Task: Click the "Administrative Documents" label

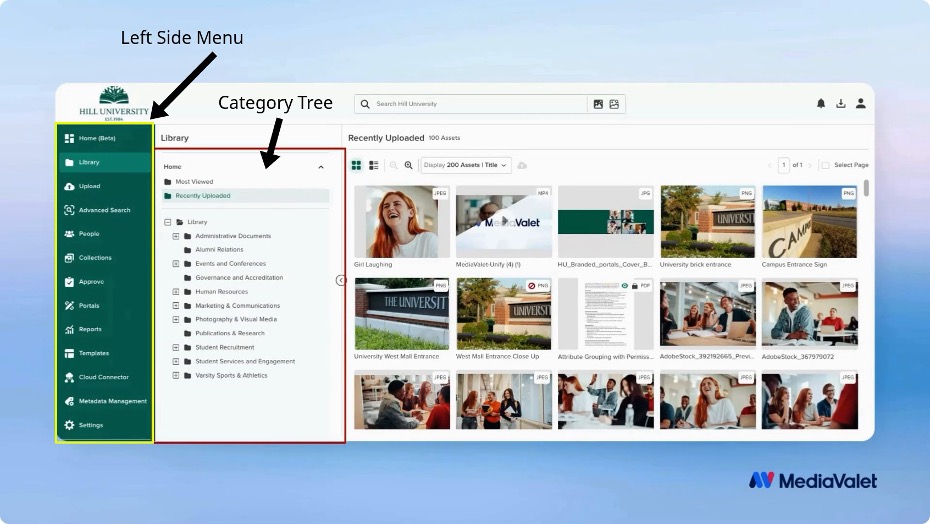Action: tap(233, 236)
